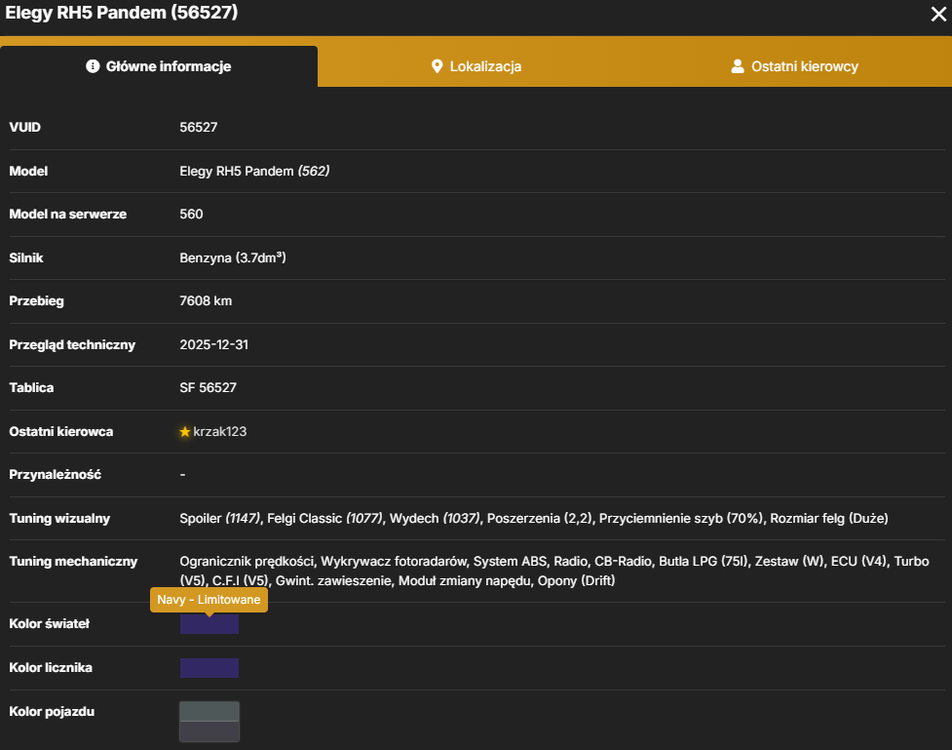Click the map pin icon in Lokalizacja tab
The image size is (952, 750).
tap(437, 66)
